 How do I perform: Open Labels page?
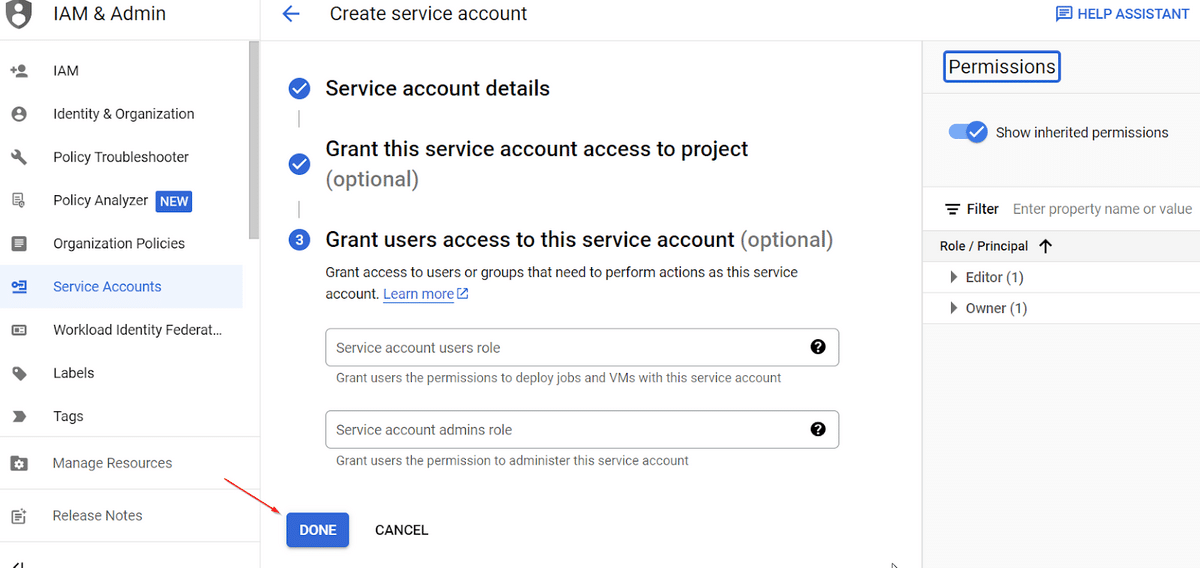(74, 373)
